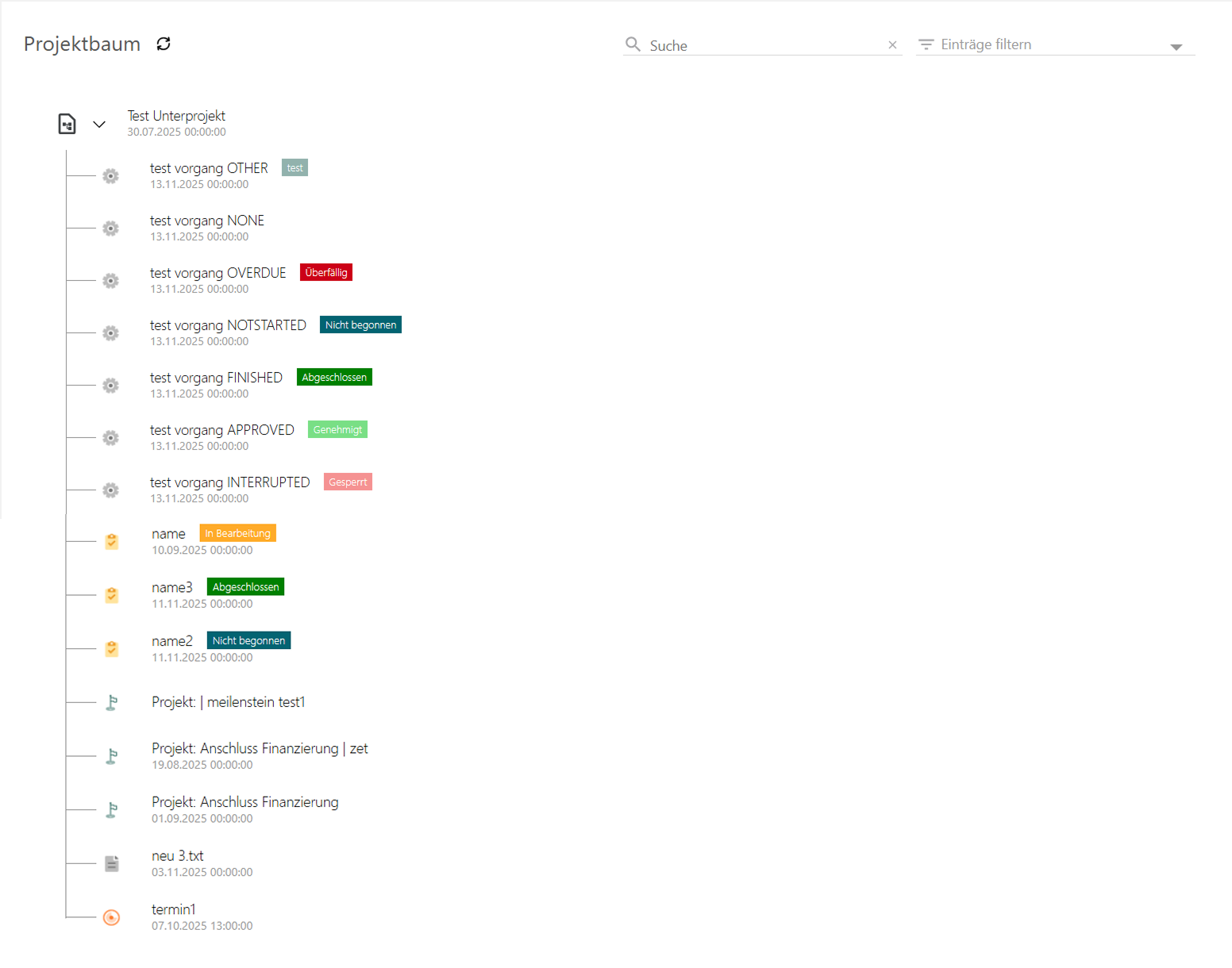Click the file icon for neu 3.txt
The width and height of the screenshot is (1232, 968).
coord(112,863)
